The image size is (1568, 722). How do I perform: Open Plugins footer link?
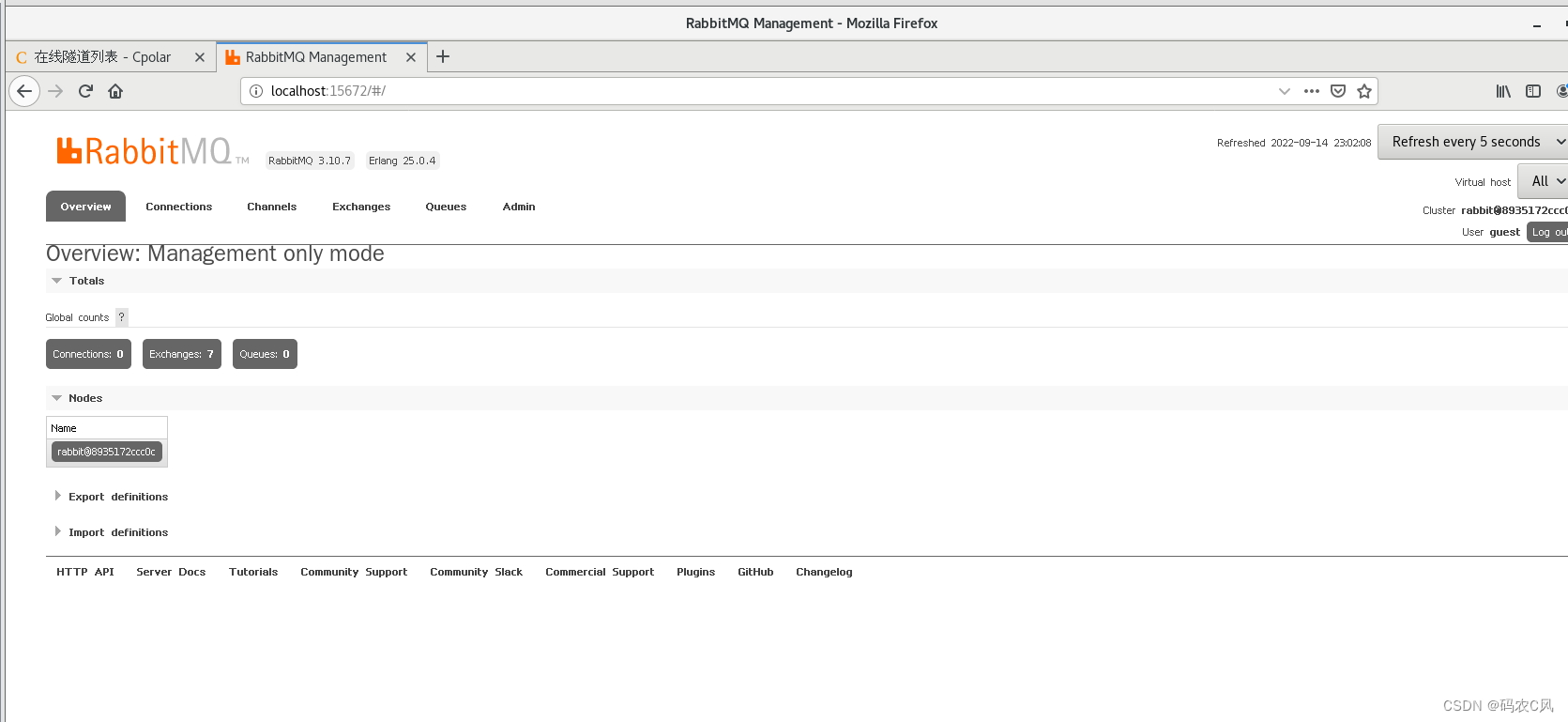[695, 572]
